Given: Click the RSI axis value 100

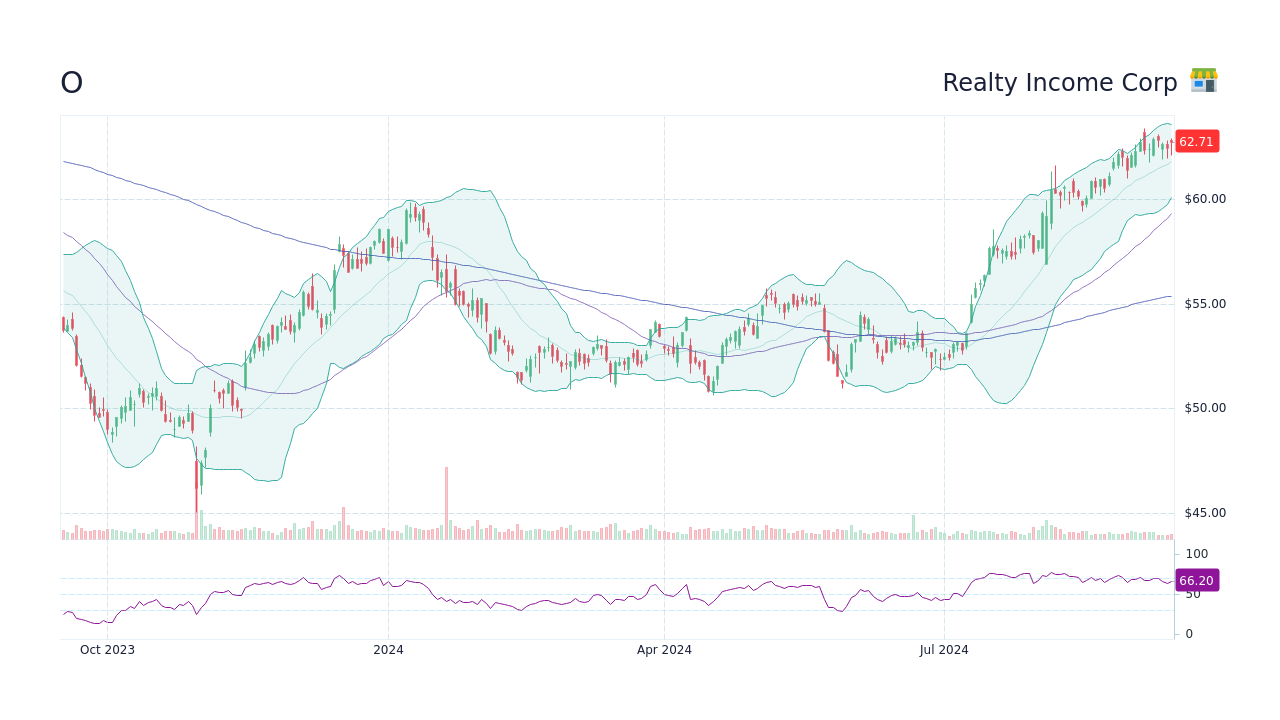Looking at the screenshot, I should pyautogui.click(x=1197, y=554).
